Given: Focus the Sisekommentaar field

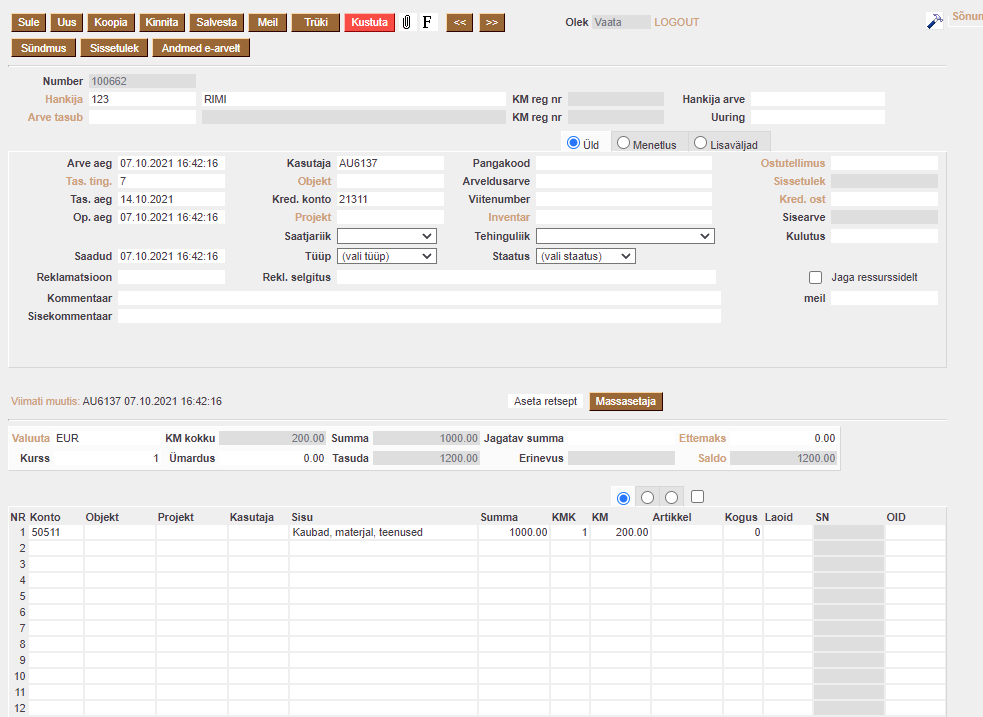Looking at the screenshot, I should point(419,317).
